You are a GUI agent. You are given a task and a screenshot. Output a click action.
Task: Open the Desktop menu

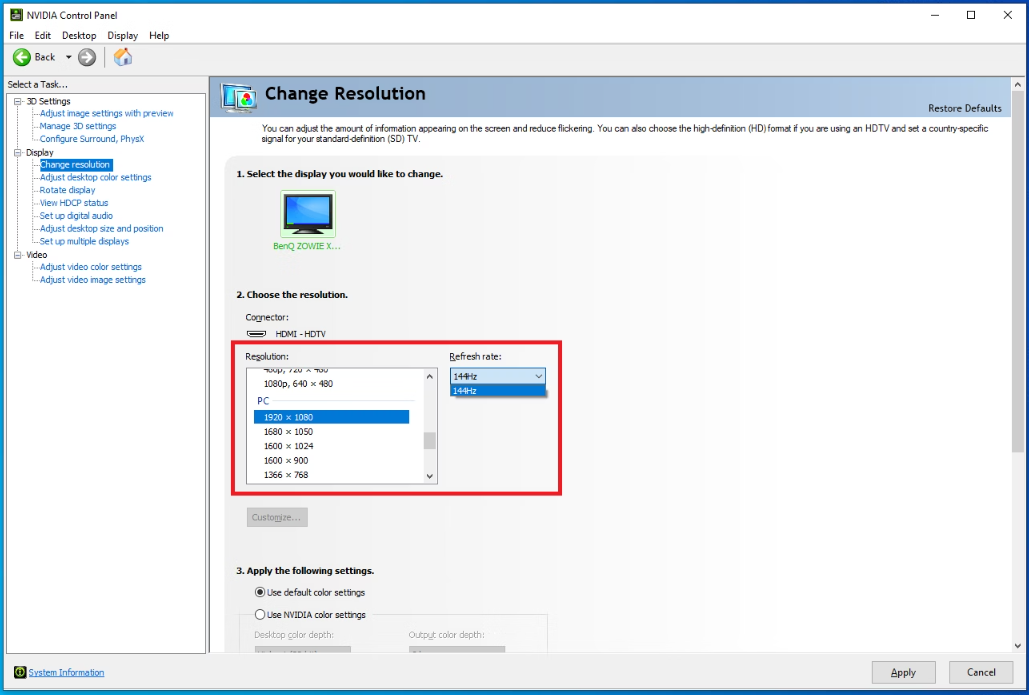click(x=79, y=35)
